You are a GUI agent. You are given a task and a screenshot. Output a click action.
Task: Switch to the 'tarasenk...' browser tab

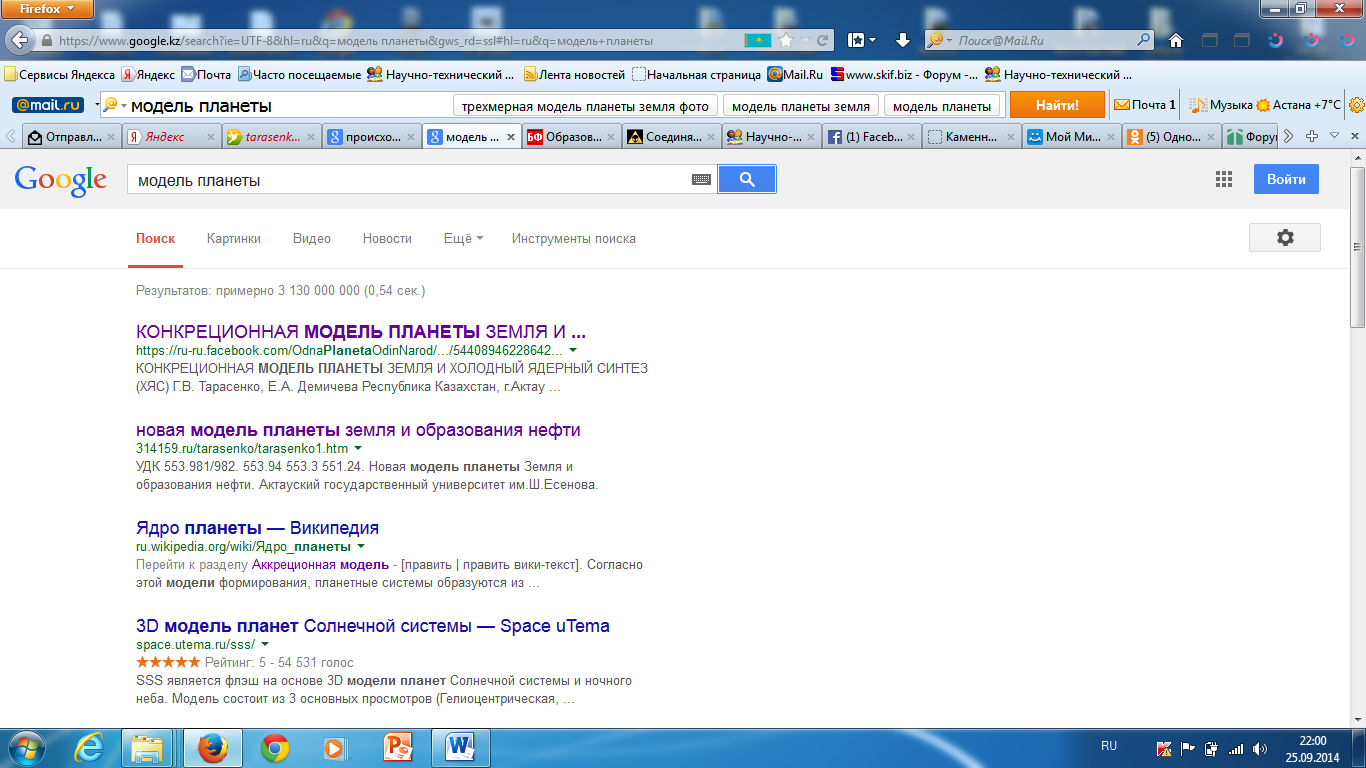(271, 137)
